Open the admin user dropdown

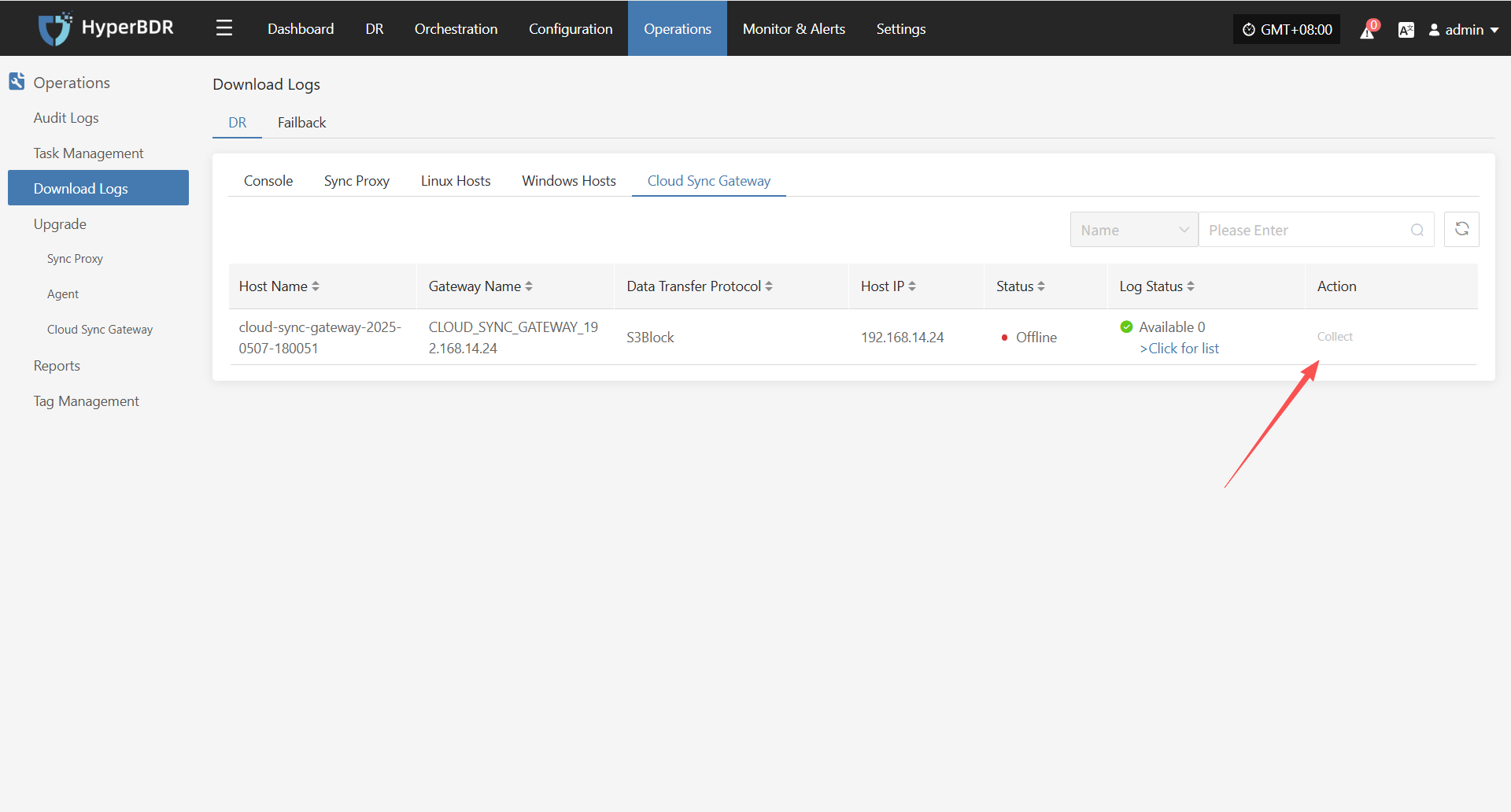tap(1464, 29)
